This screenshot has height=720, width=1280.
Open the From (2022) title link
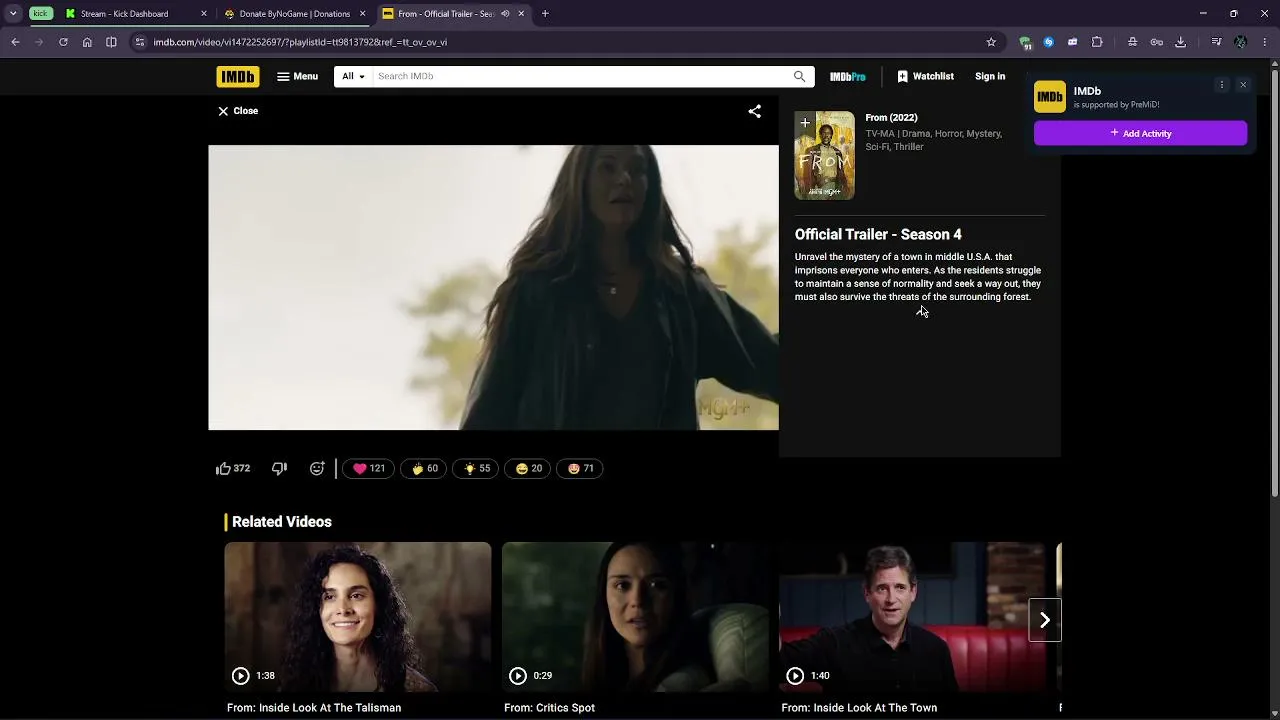coord(891,118)
